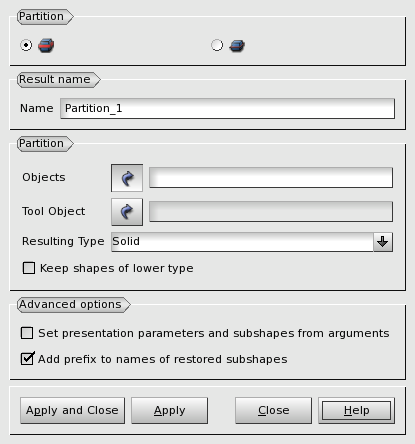Select the second partition radio button
Viewport: 415px width, 444px height.
click(x=217, y=45)
